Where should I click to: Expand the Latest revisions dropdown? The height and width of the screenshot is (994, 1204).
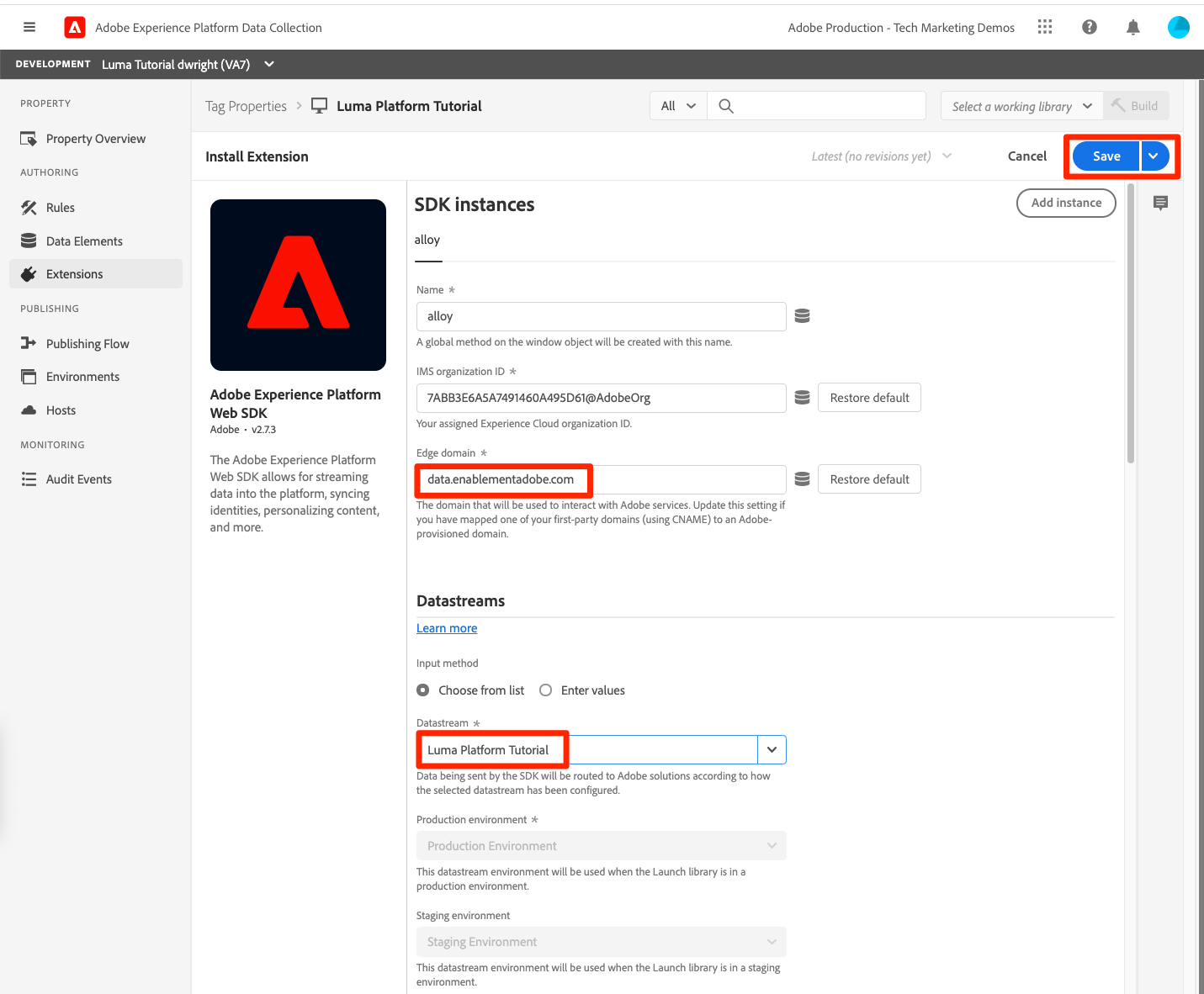click(881, 156)
